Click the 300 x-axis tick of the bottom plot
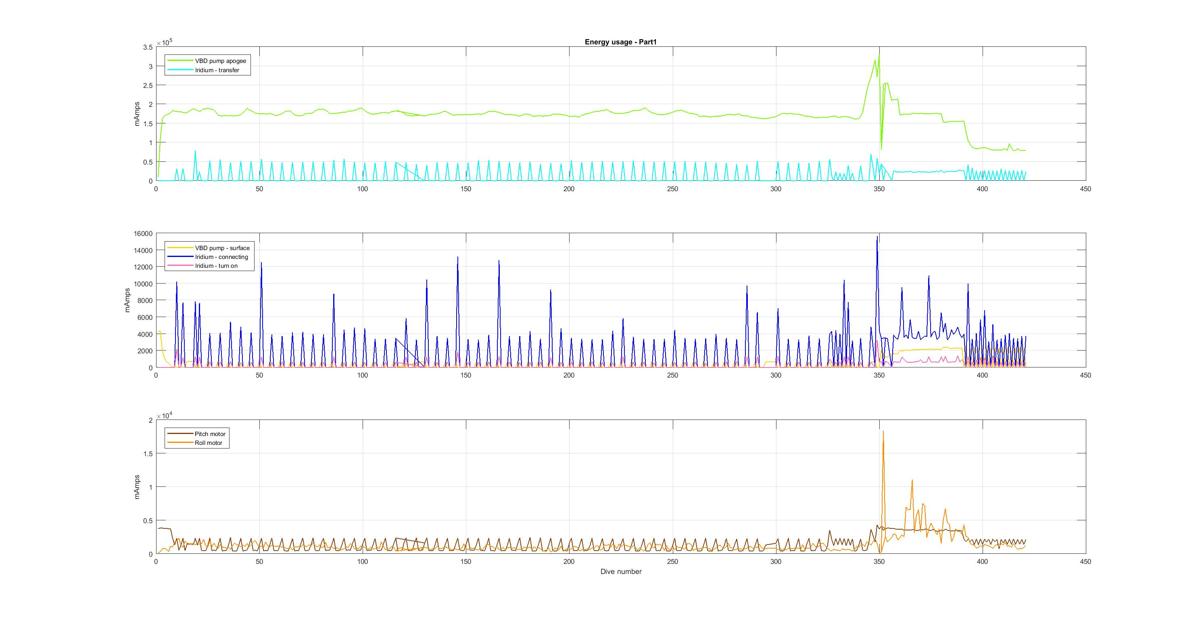 click(x=776, y=562)
